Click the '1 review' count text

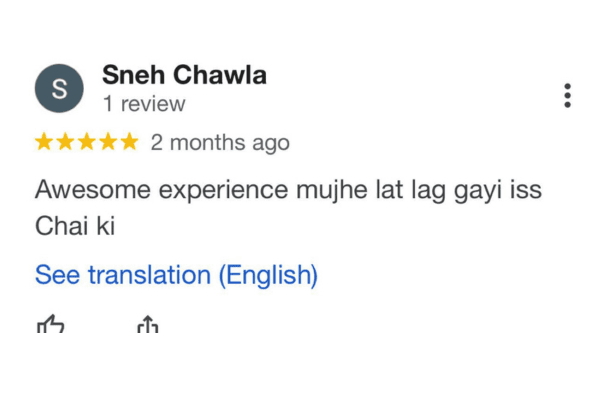(143, 104)
